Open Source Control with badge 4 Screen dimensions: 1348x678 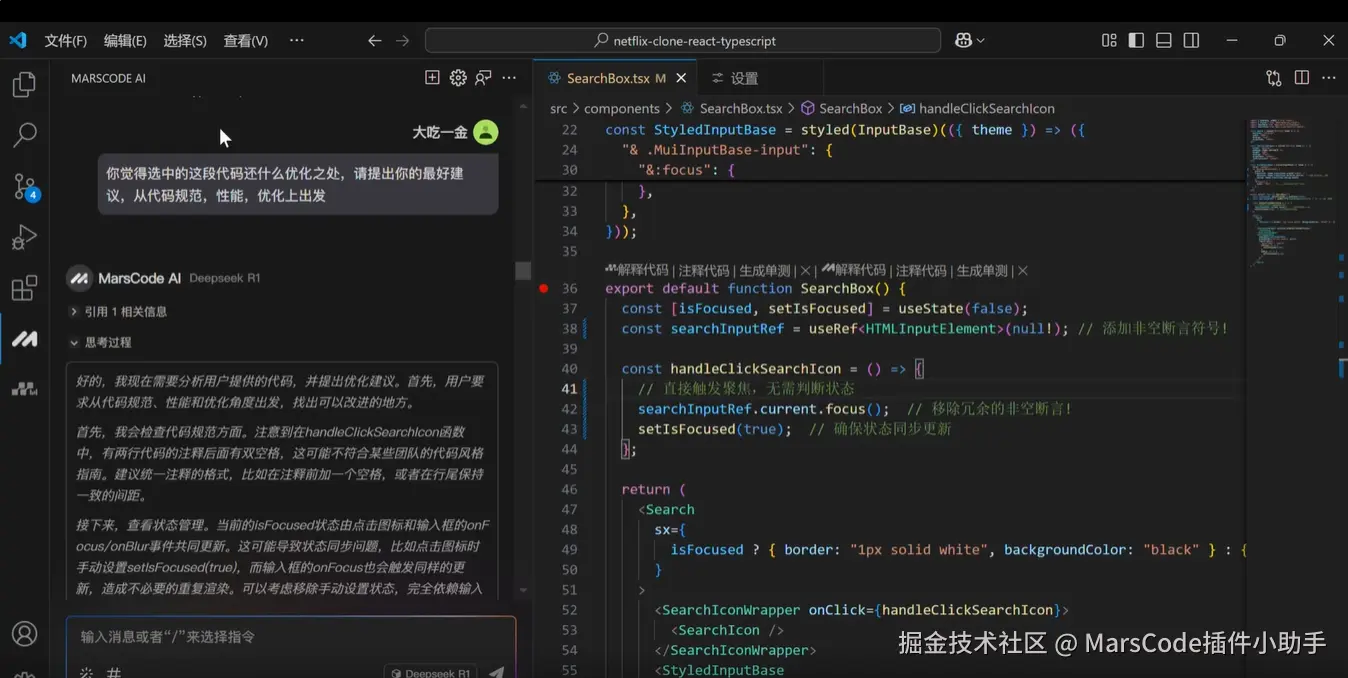[x=24, y=187]
